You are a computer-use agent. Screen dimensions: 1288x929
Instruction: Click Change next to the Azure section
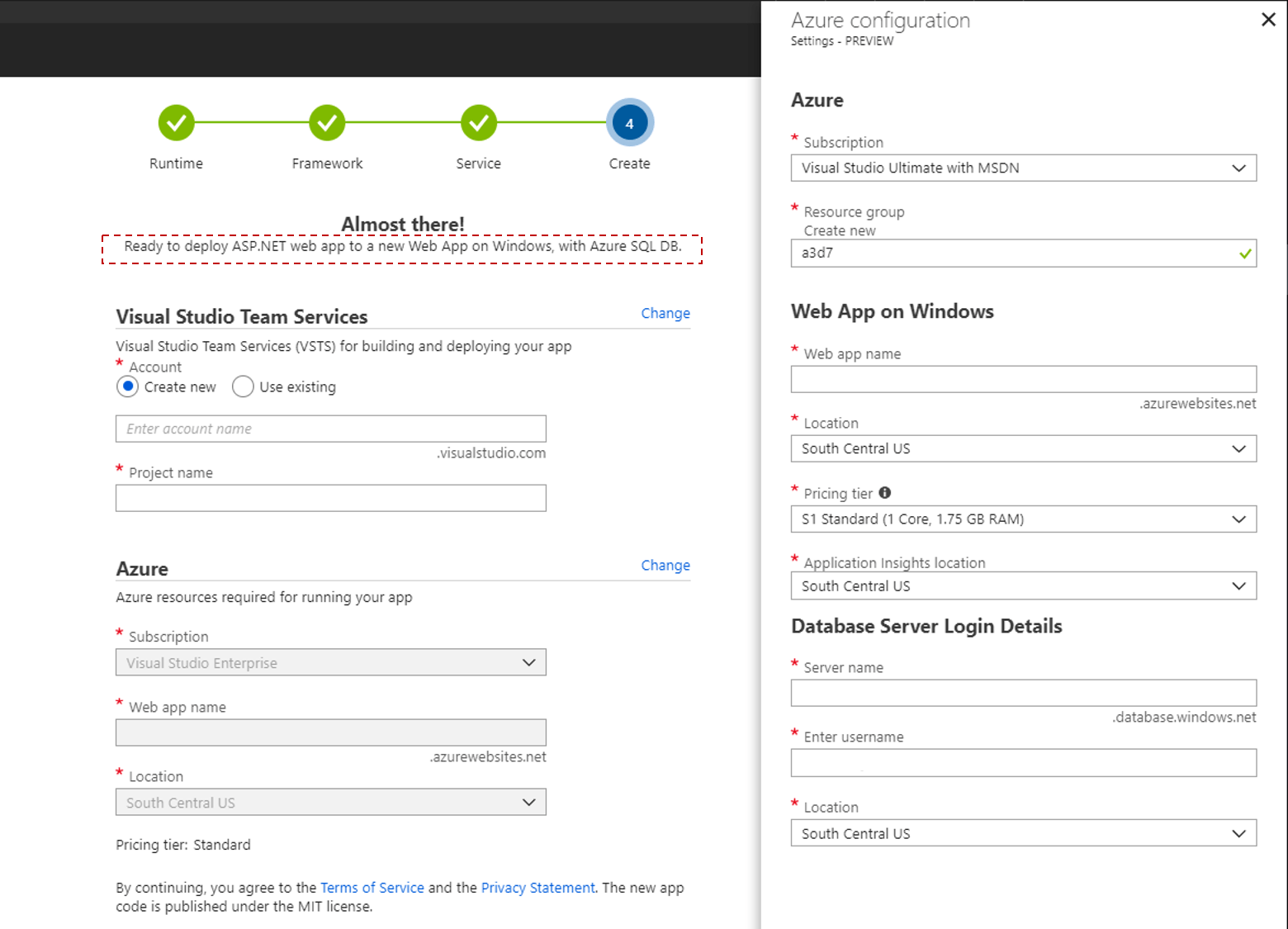(x=665, y=565)
